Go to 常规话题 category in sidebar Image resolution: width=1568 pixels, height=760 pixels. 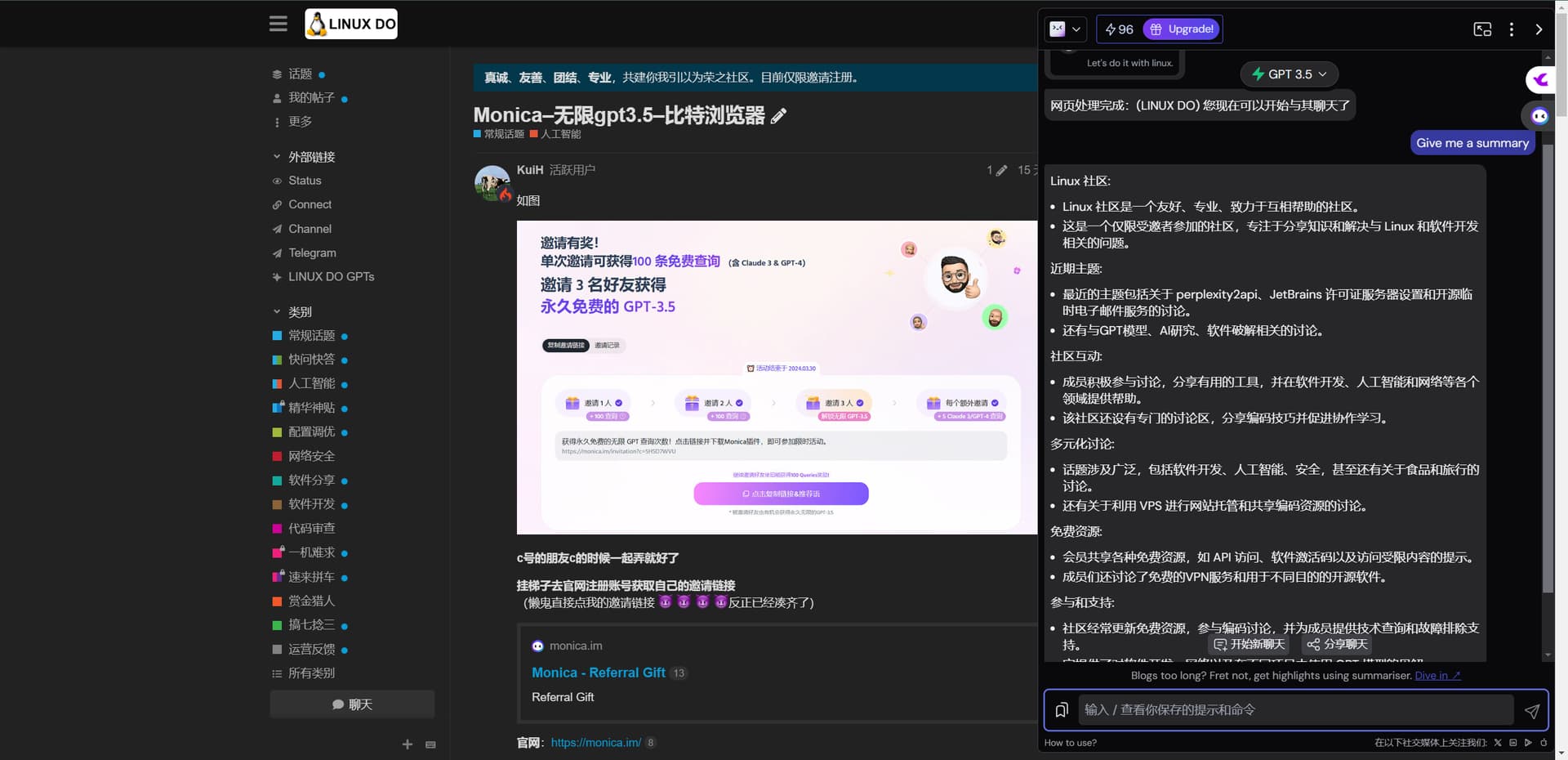pyautogui.click(x=311, y=336)
